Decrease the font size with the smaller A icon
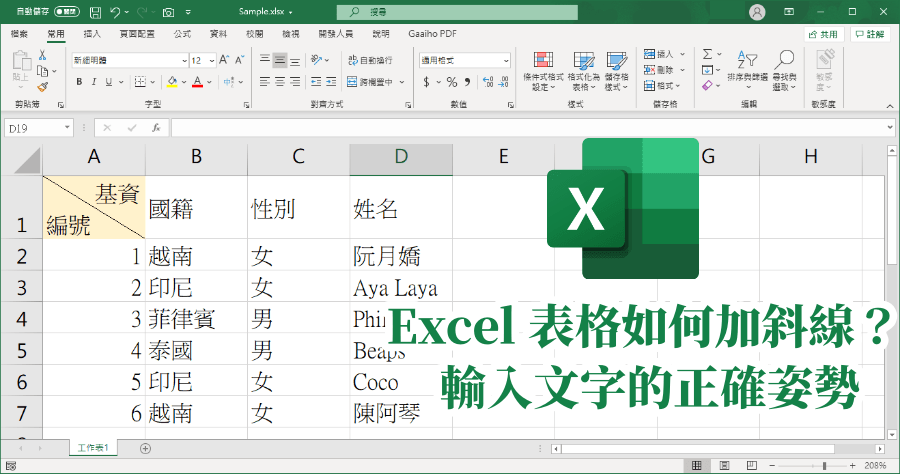 [240, 59]
